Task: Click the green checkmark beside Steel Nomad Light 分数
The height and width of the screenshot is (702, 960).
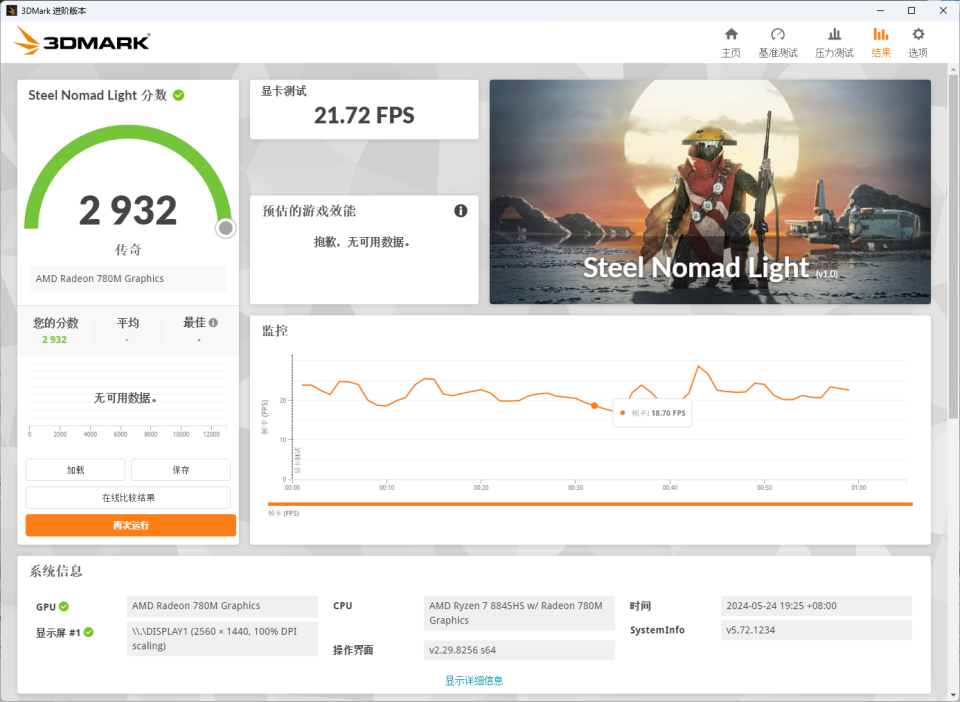Action: tap(179, 95)
